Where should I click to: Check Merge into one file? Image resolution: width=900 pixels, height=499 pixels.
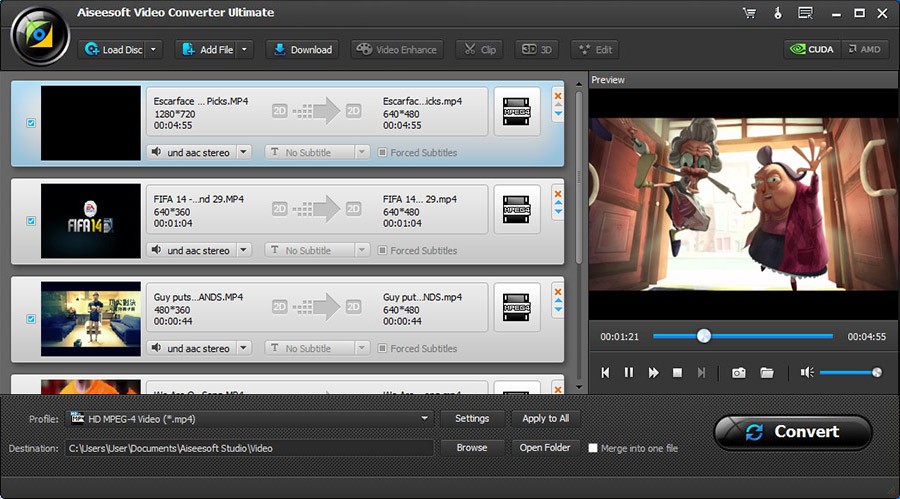(x=593, y=448)
